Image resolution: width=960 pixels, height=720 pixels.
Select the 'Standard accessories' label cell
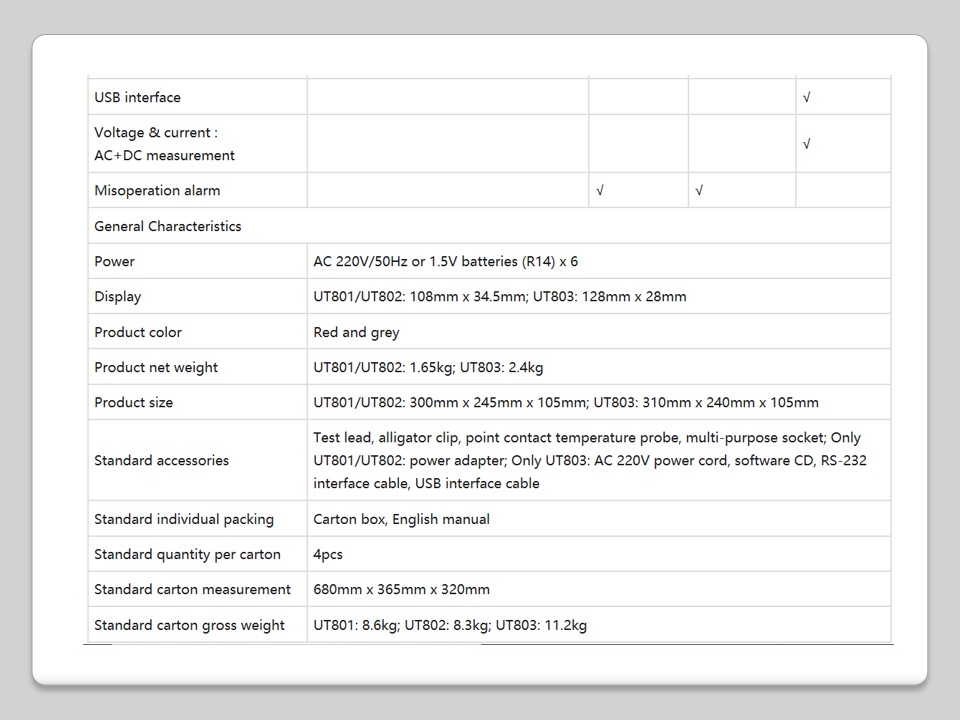pos(162,461)
